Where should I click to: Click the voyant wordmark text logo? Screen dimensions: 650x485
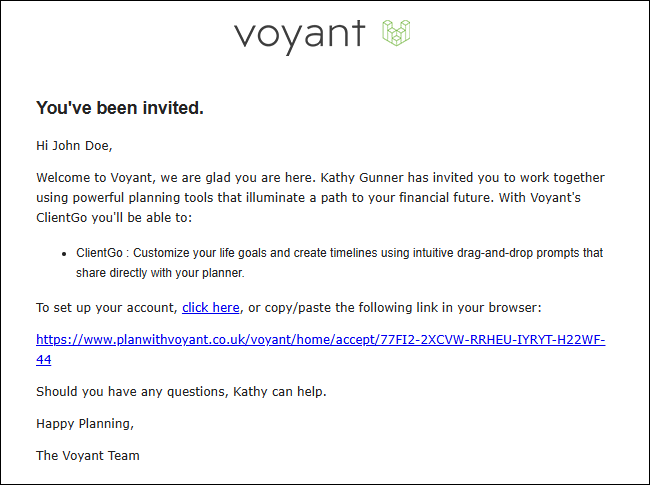pyautogui.click(x=299, y=36)
